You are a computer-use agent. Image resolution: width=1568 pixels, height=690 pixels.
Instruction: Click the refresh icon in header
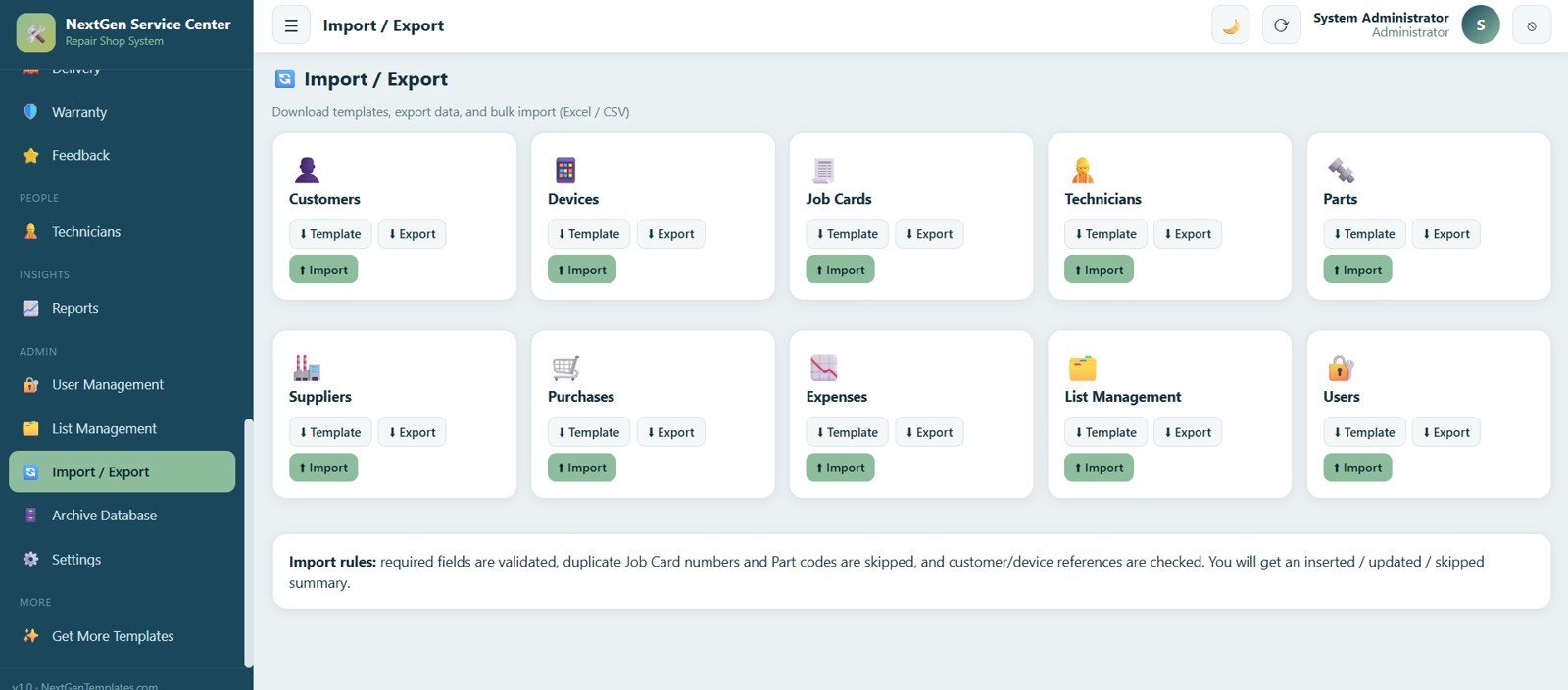[1281, 25]
